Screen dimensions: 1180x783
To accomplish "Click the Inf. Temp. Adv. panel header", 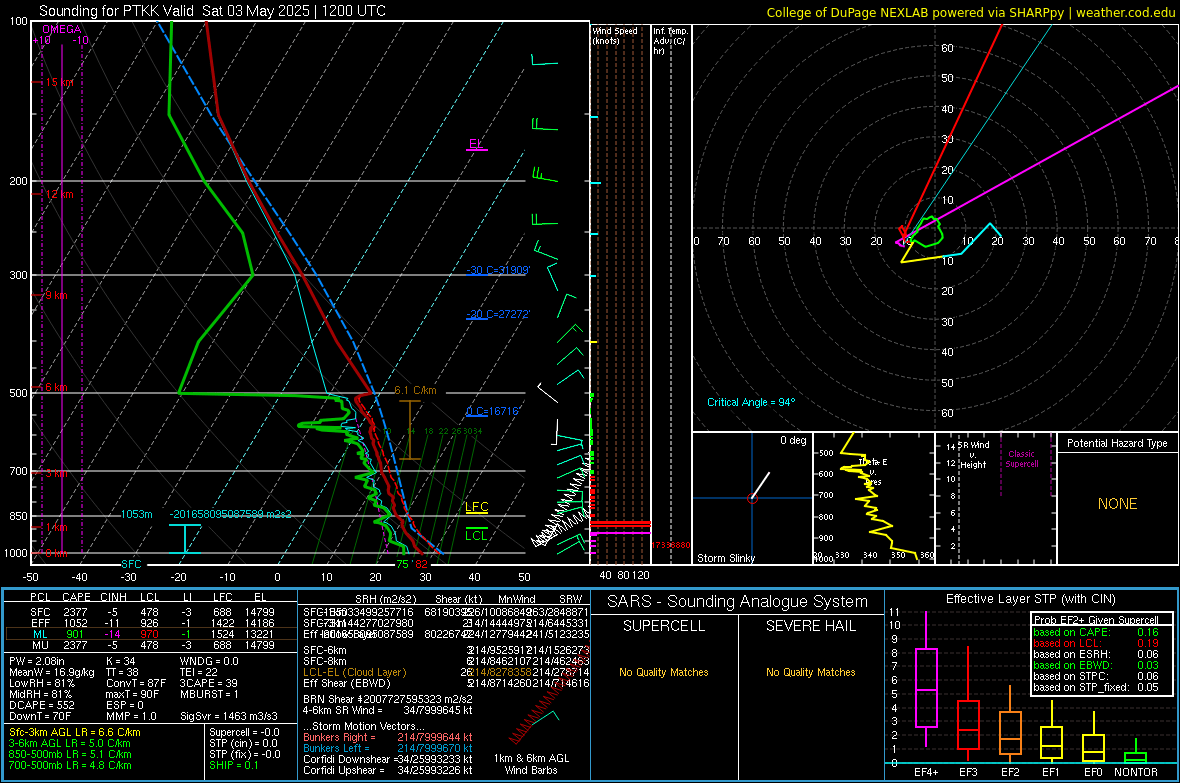I will click(670, 41).
